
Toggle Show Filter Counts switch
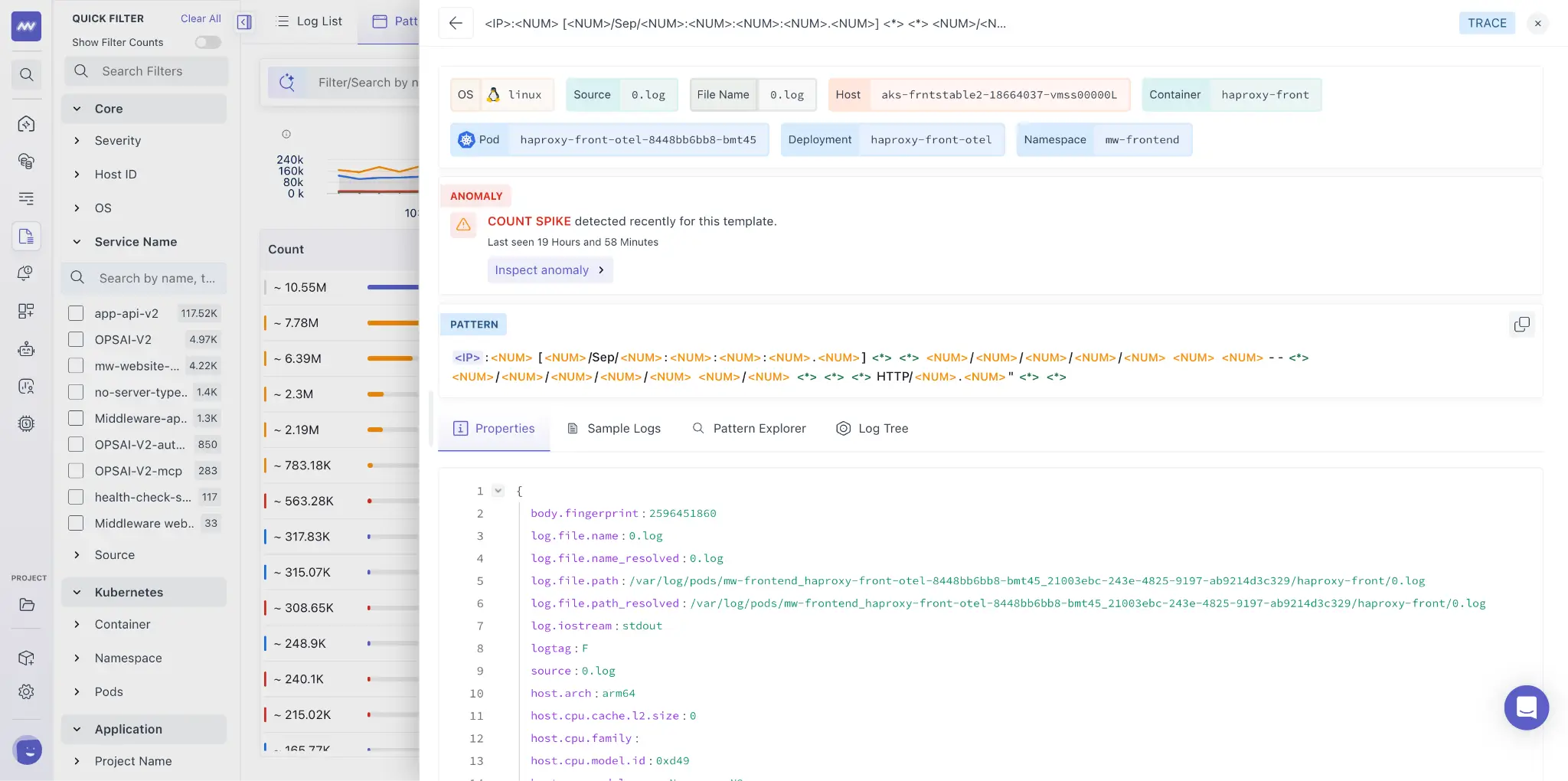207,42
